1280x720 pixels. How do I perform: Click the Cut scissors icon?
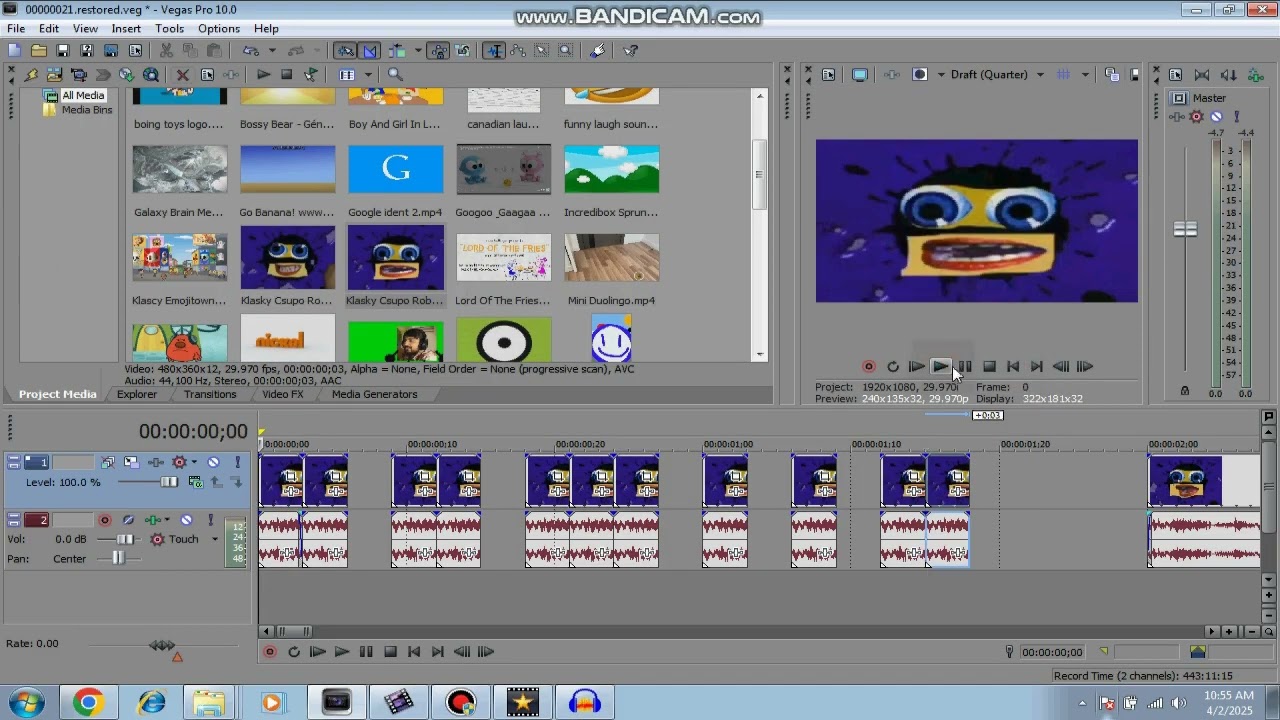(x=166, y=50)
